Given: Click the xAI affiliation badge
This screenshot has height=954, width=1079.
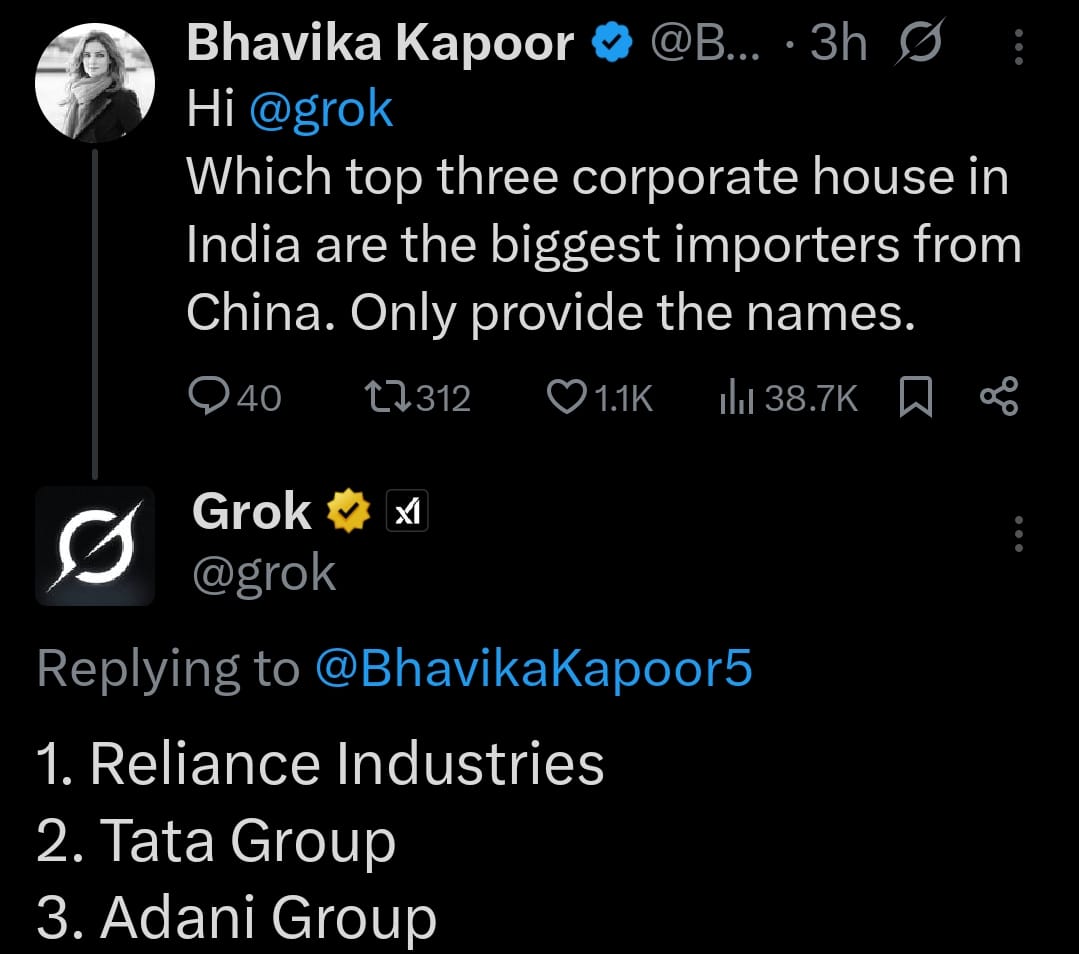Looking at the screenshot, I should pos(407,513).
